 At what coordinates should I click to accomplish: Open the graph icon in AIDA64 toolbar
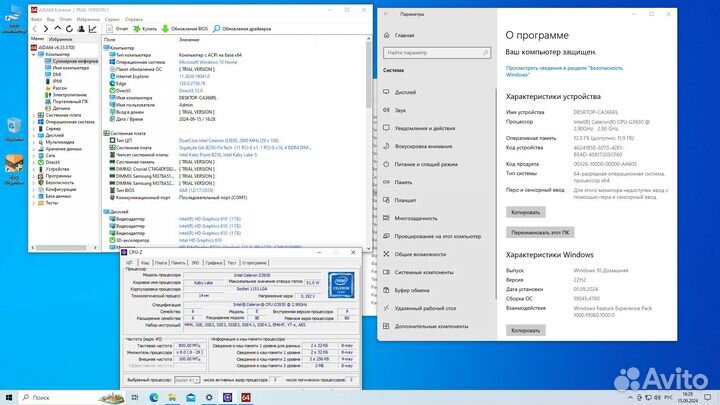coord(92,29)
